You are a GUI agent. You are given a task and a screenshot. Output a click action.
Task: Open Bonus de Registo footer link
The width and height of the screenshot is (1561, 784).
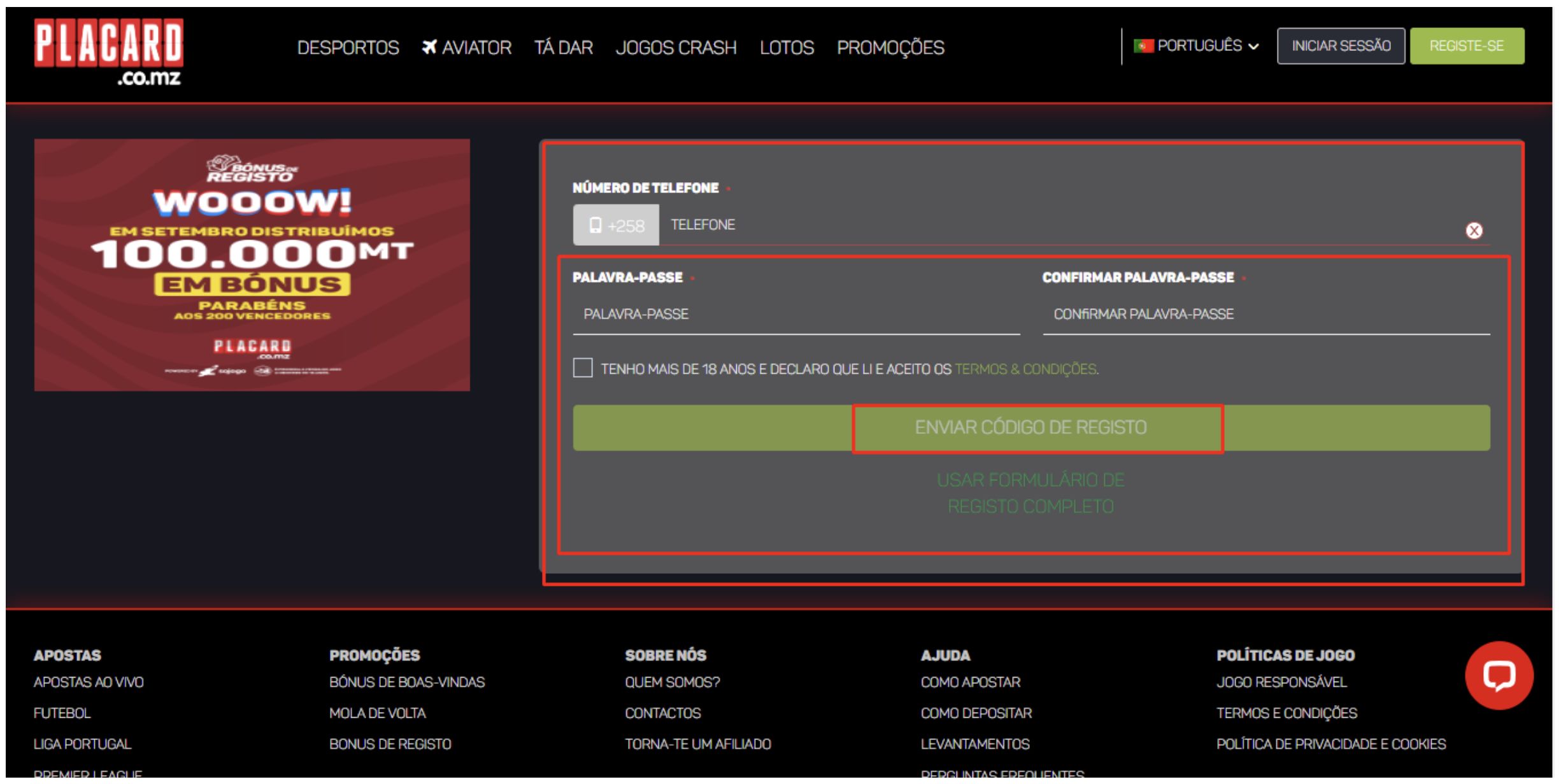coord(390,745)
